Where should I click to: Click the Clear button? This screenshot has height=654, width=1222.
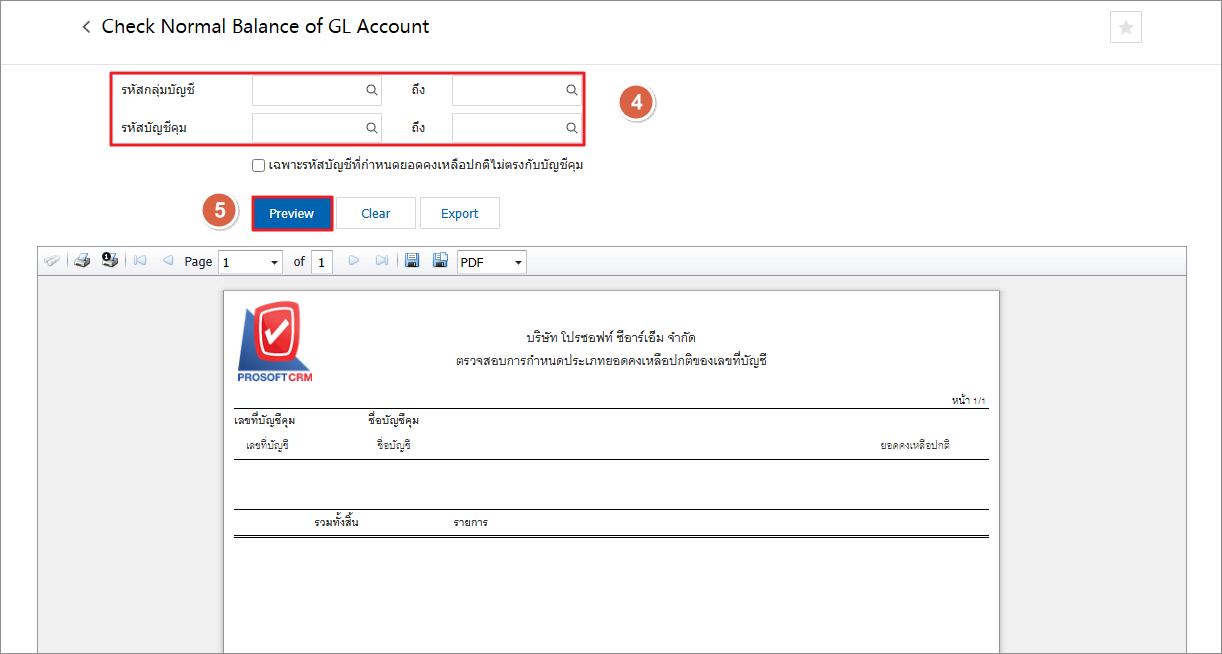[x=376, y=213]
